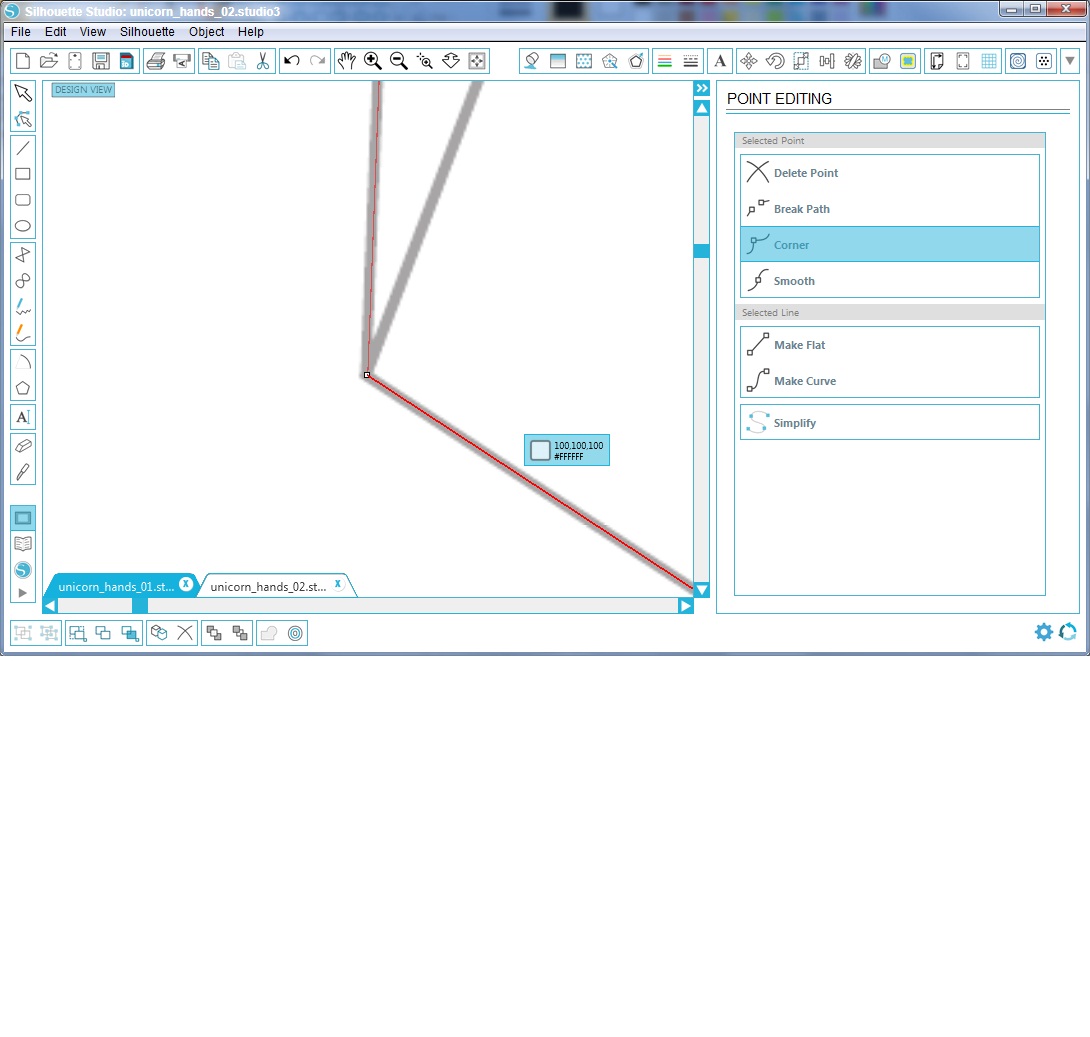Fit the page to window
This screenshot has height=1037, width=1090.
477,61
